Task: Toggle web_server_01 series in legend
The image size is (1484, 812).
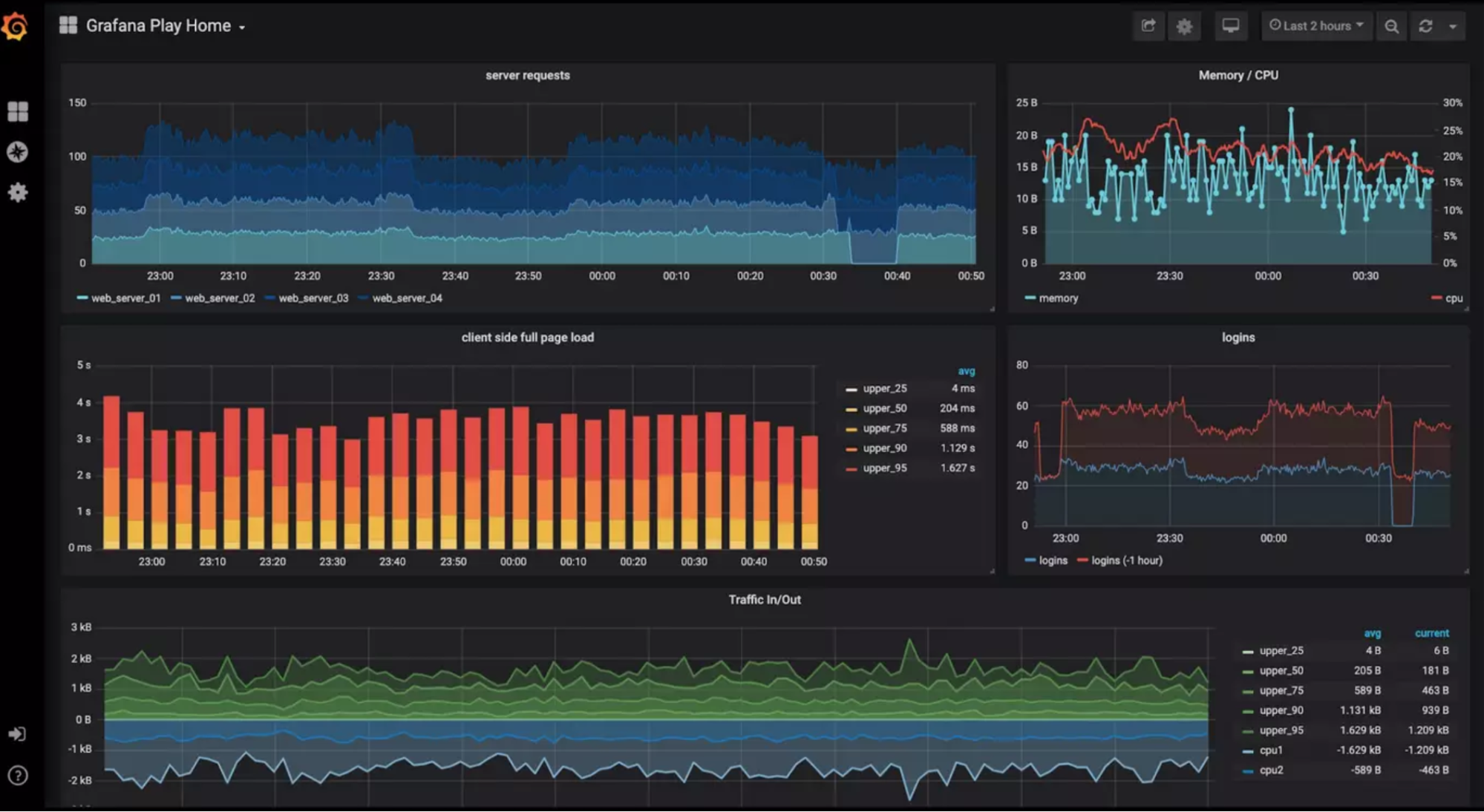Action: [125, 298]
